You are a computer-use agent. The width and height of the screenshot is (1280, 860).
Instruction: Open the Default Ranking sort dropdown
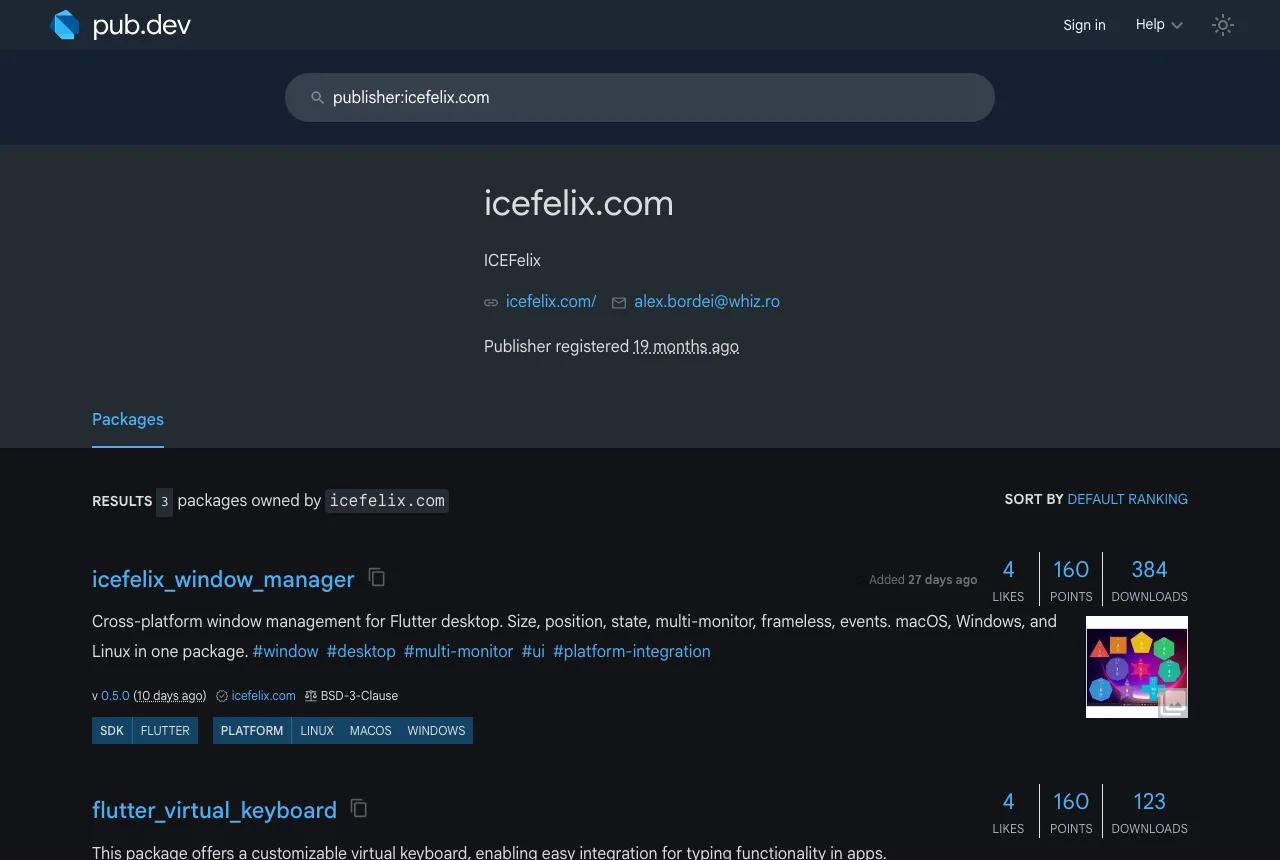(1127, 499)
